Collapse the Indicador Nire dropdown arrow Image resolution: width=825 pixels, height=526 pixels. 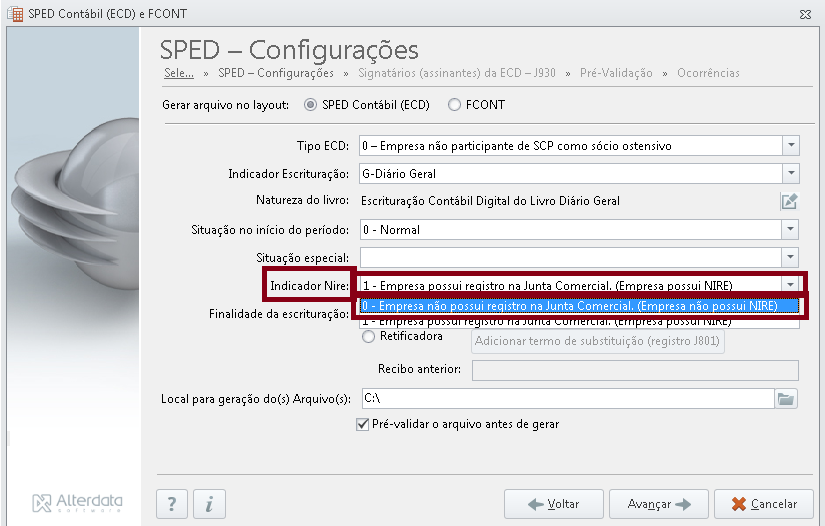point(790,285)
